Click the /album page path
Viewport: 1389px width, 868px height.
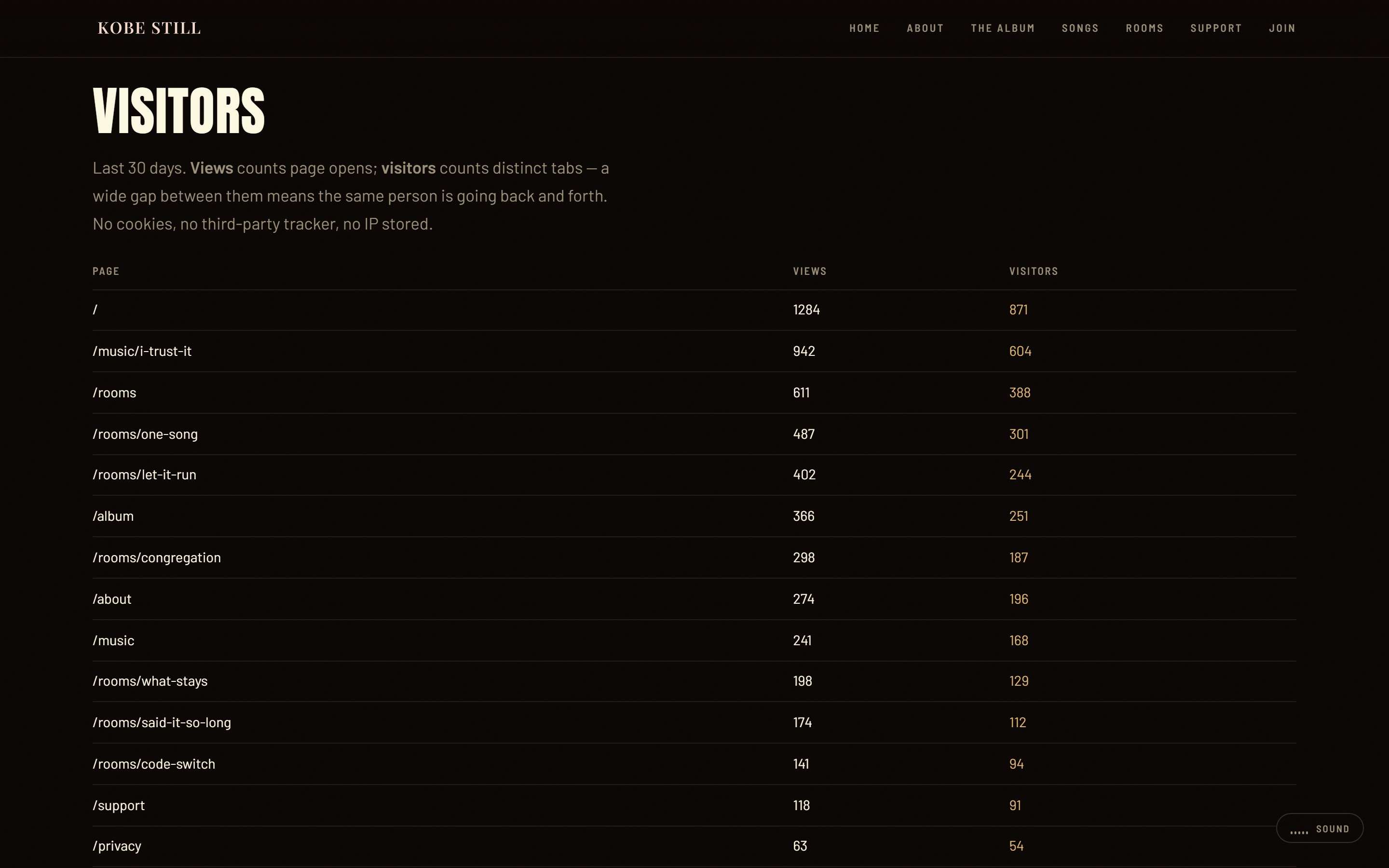113,516
